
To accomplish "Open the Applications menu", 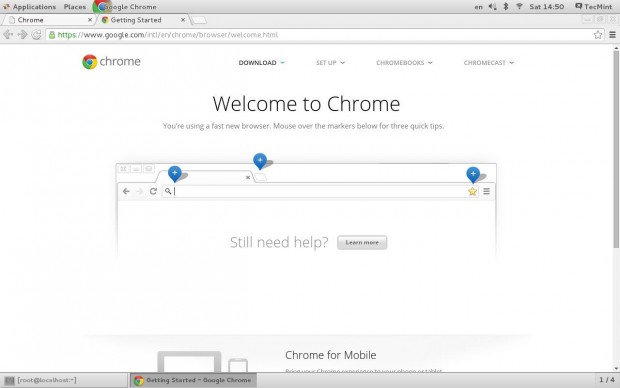I will pos(29,7).
